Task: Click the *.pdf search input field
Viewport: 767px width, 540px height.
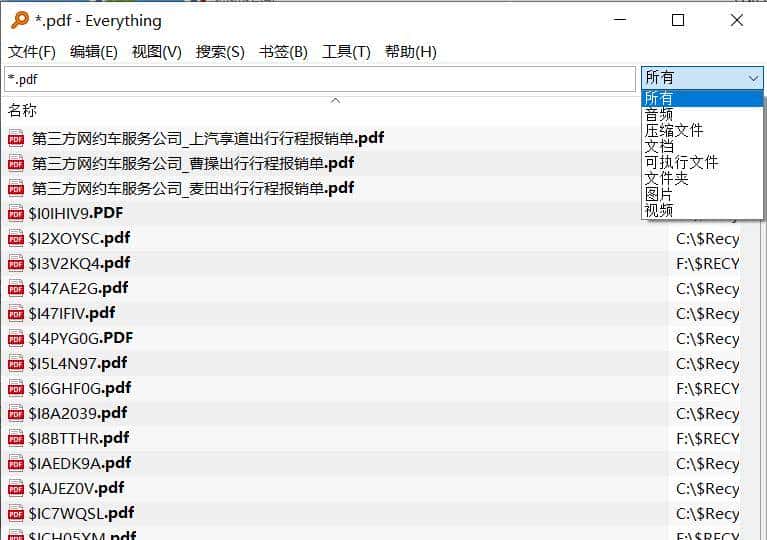Action: pos(320,79)
